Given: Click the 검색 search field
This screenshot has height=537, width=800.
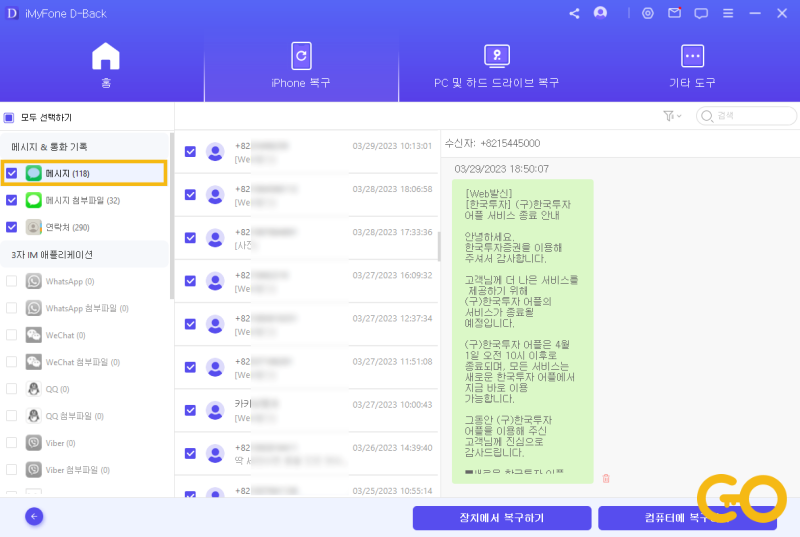Looking at the screenshot, I should (746, 116).
